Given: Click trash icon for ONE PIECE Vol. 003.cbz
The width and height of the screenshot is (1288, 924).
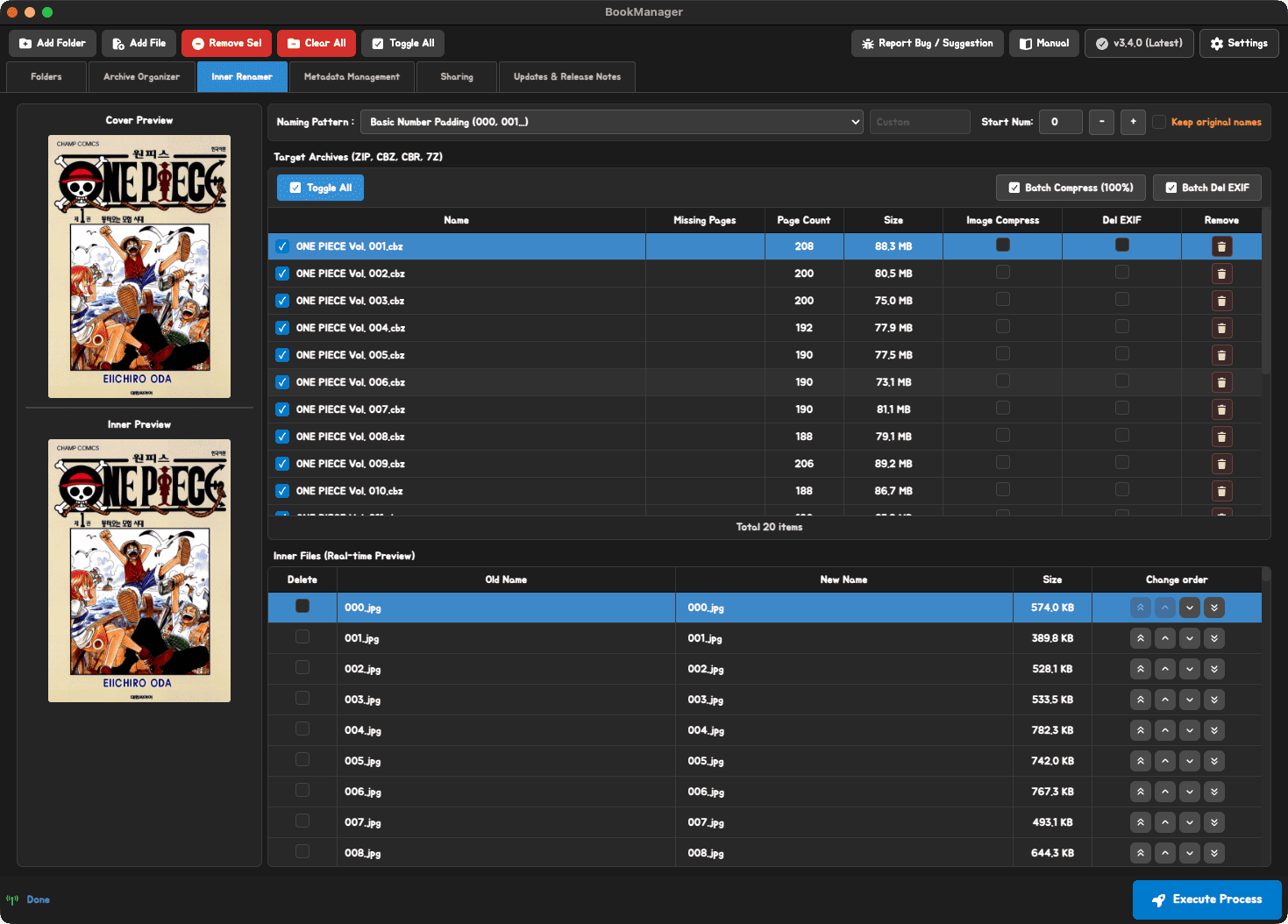Looking at the screenshot, I should (1221, 301).
